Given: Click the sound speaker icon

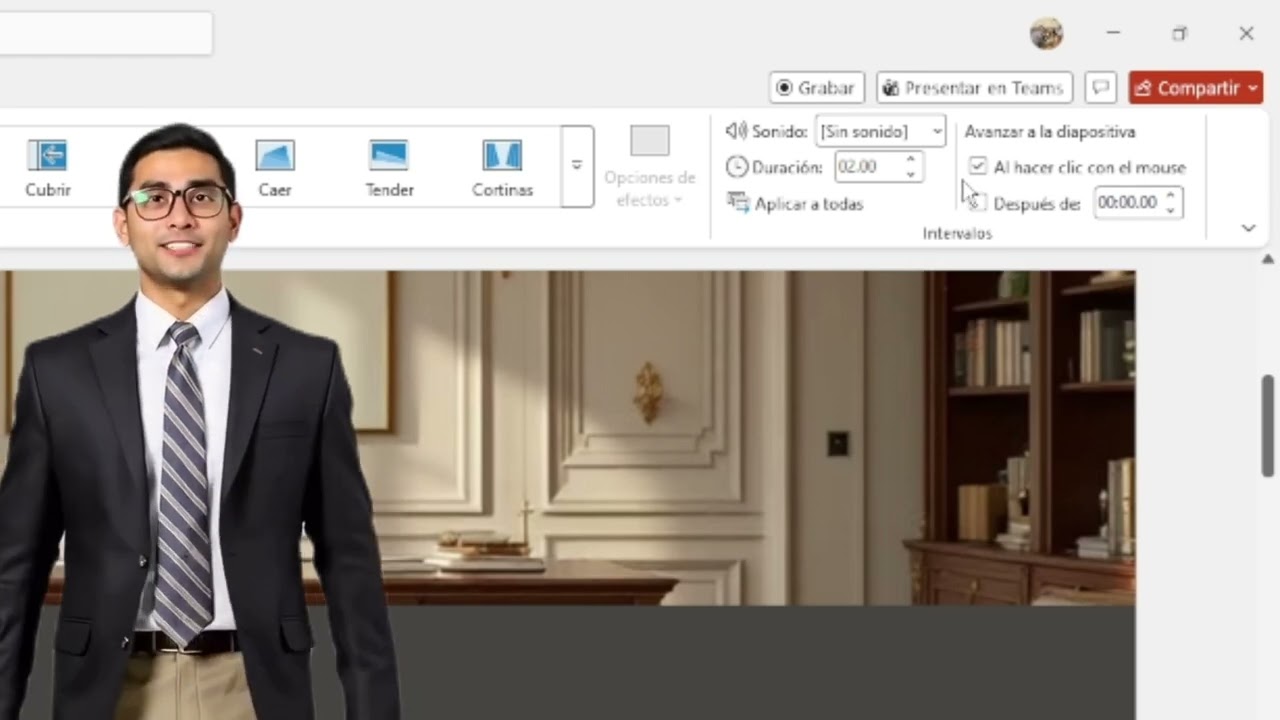Looking at the screenshot, I should [736, 131].
